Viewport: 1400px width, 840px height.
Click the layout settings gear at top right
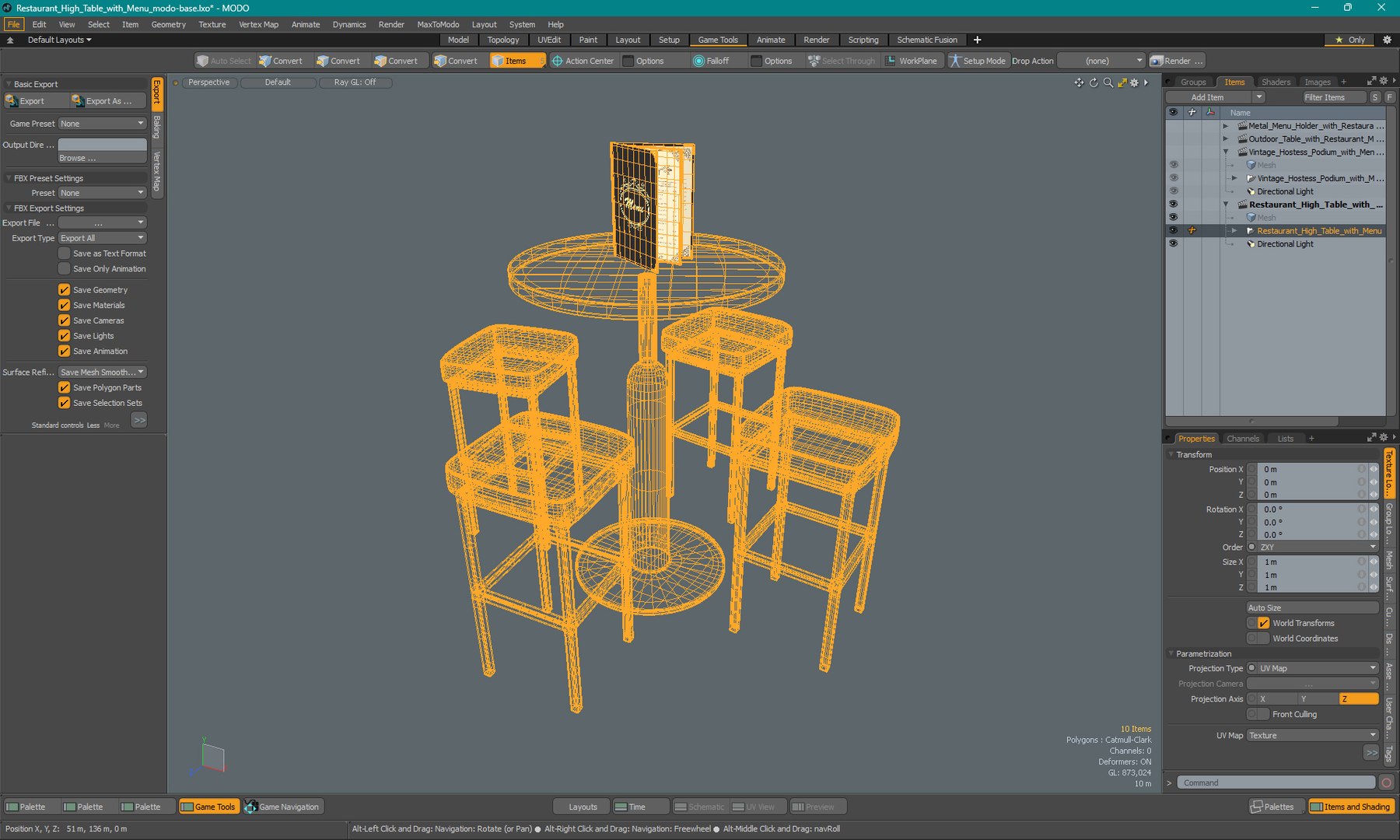click(x=1387, y=40)
